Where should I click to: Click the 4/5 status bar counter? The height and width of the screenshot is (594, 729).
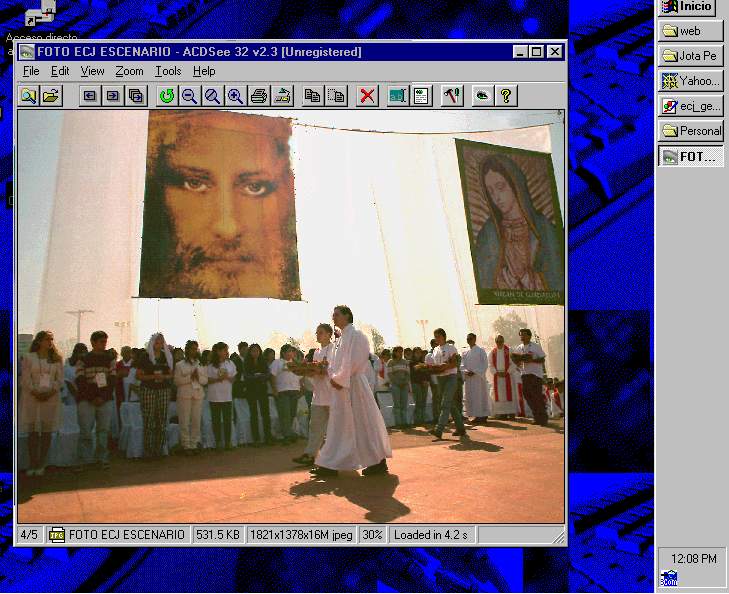[29, 535]
